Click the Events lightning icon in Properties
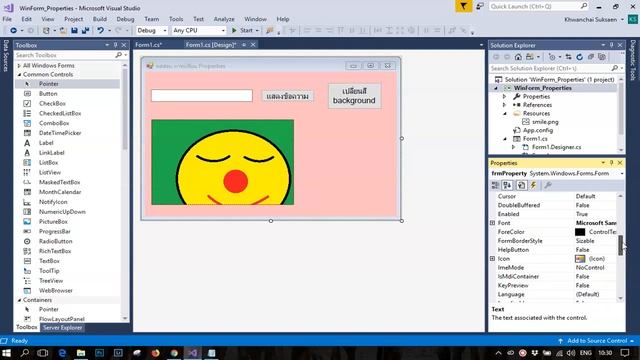Image resolution: width=640 pixels, height=360 pixels. click(533, 185)
